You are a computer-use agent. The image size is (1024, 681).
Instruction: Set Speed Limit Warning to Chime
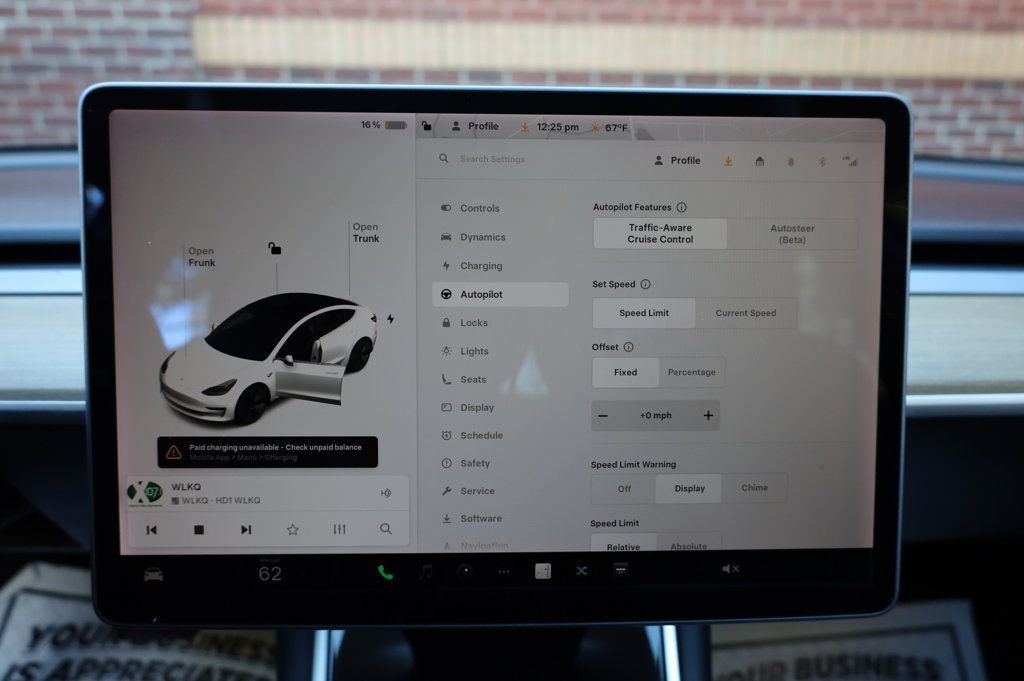[x=756, y=488]
